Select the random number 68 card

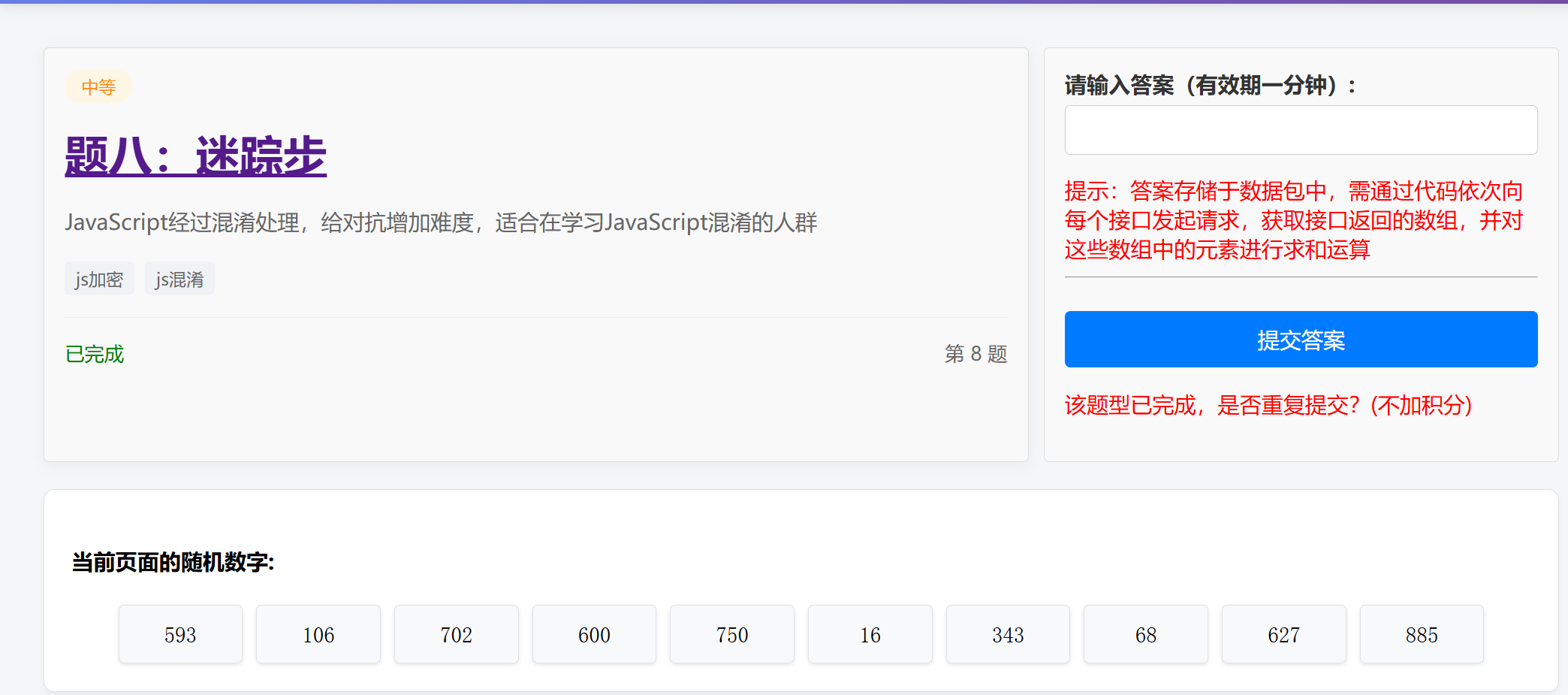point(1145,633)
